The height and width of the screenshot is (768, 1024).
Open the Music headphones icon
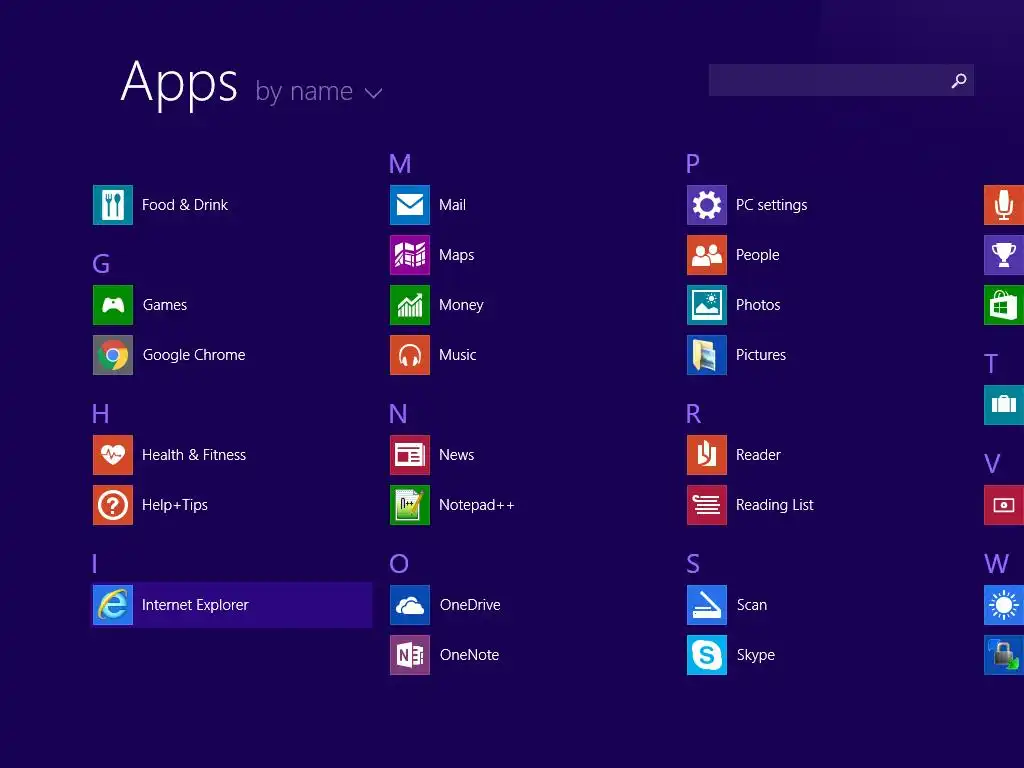pyautogui.click(x=409, y=355)
